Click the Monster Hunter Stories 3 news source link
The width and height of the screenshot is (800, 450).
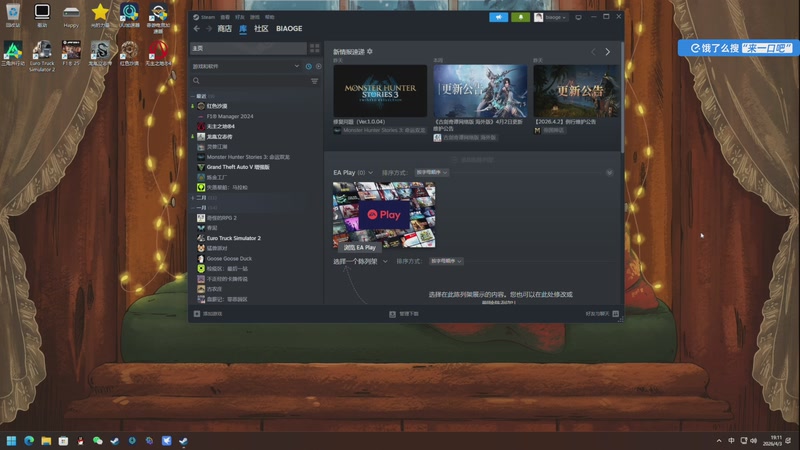379,131
